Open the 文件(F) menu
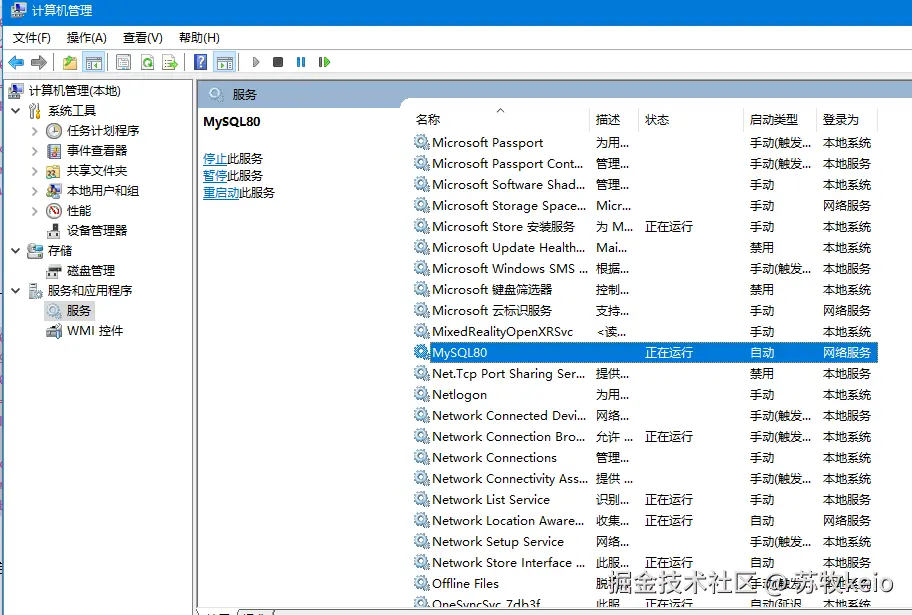Image resolution: width=912 pixels, height=615 pixels. click(32, 38)
